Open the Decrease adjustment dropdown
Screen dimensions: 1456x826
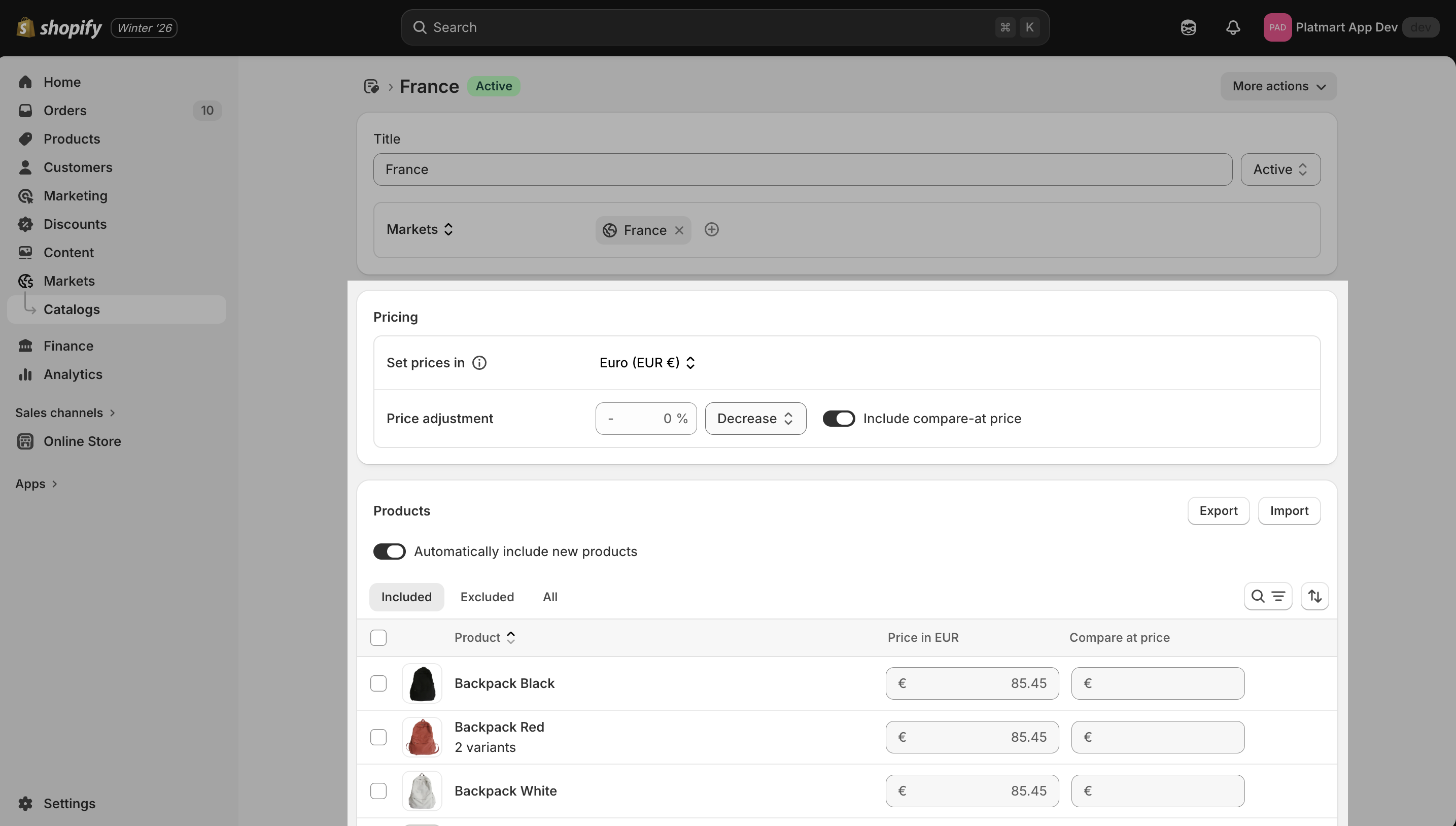click(x=755, y=419)
